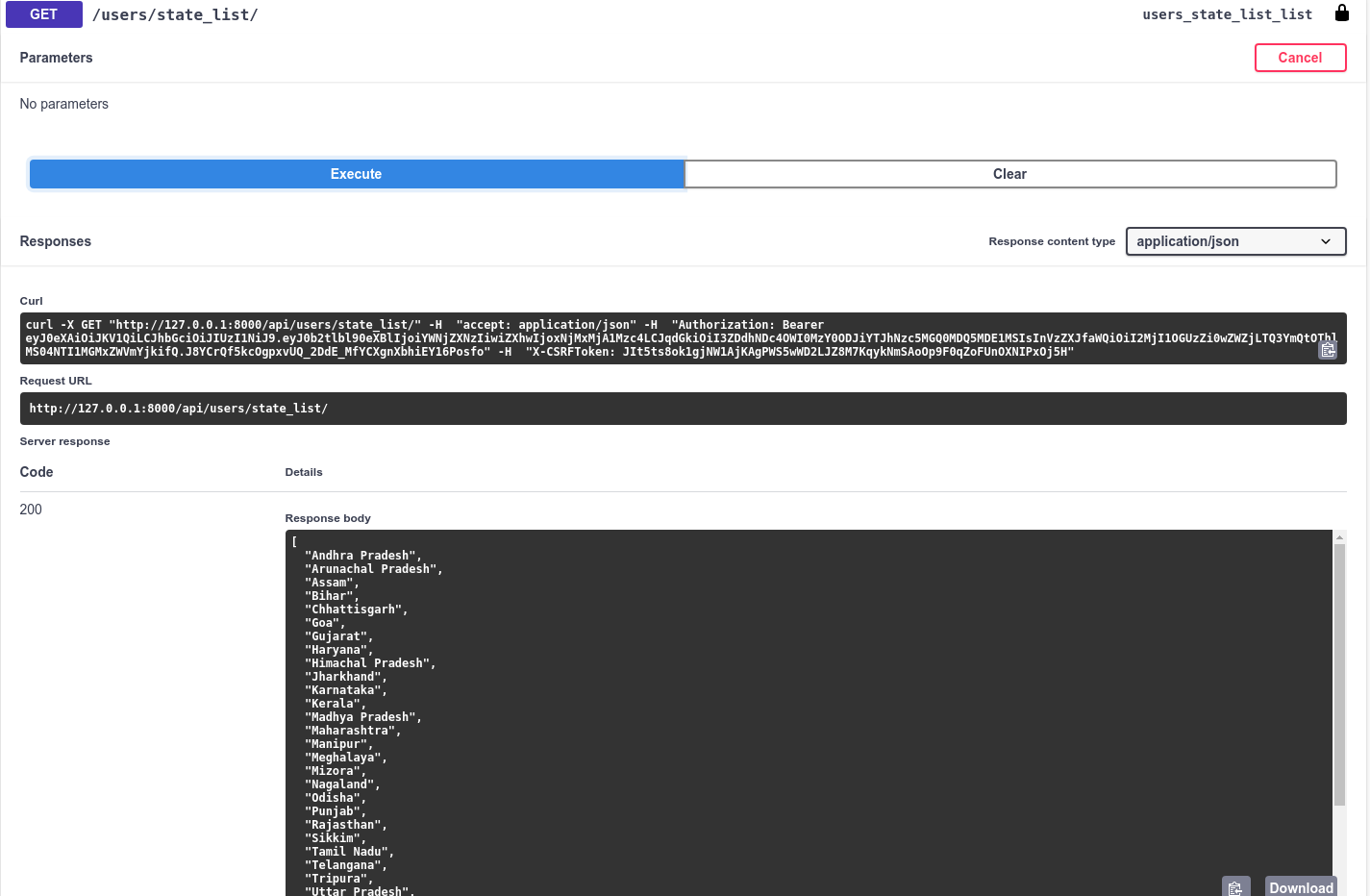This screenshot has height=896, width=1370.
Task: Click the Responses section heading
Action: tap(56, 241)
